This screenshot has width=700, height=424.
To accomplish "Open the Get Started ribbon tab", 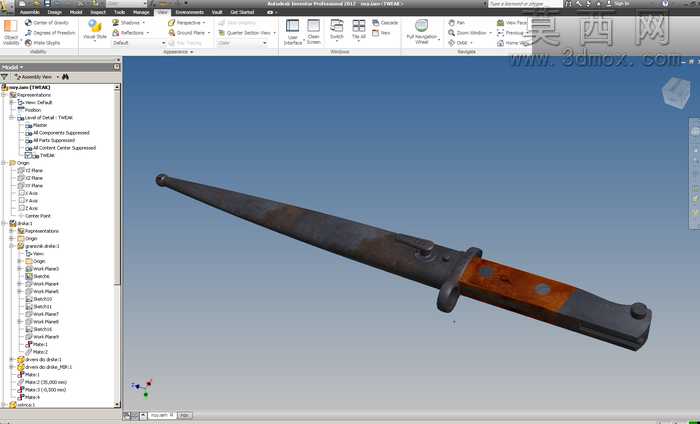I will [x=242, y=12].
